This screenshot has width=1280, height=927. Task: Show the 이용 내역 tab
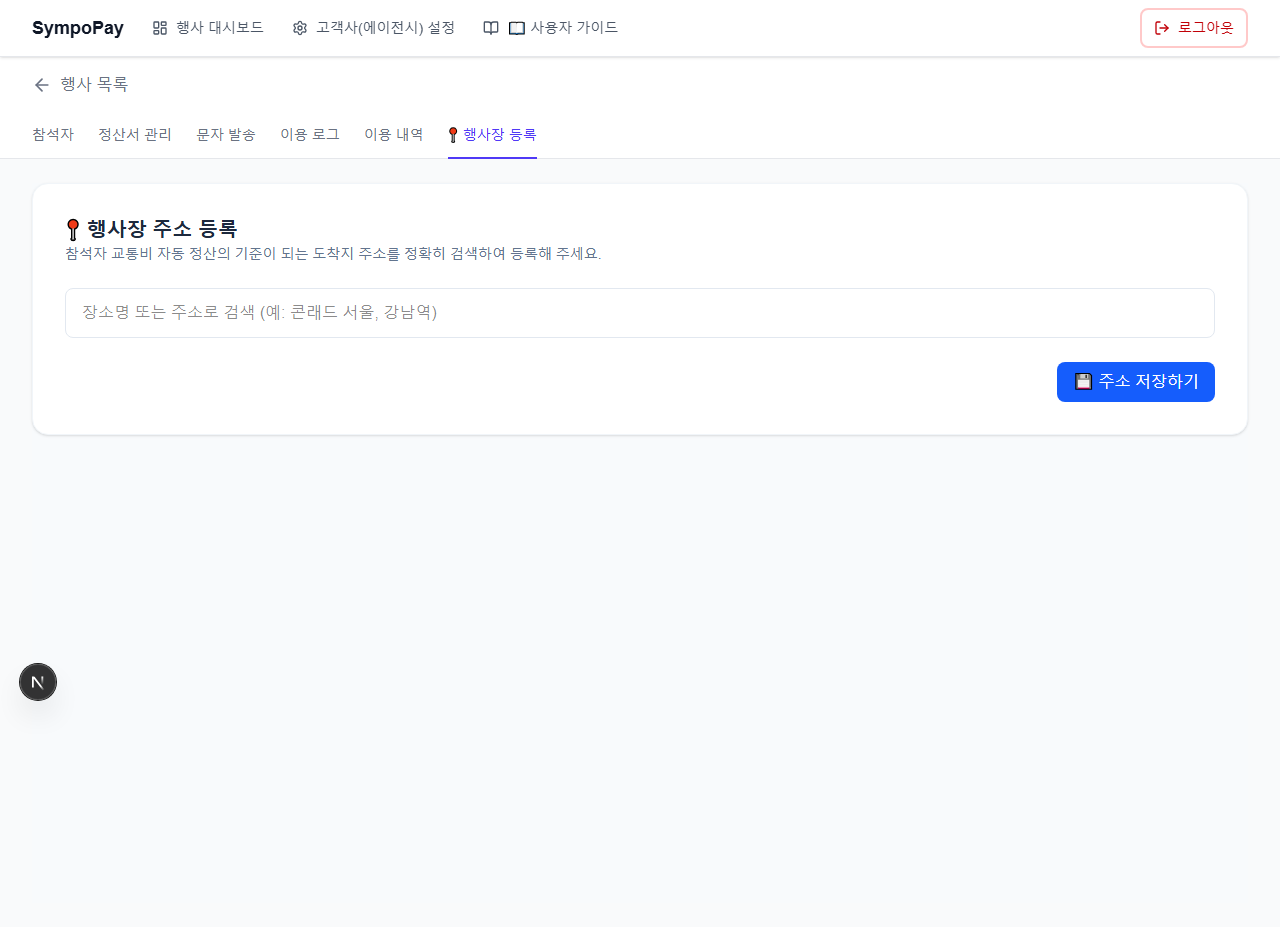(394, 134)
